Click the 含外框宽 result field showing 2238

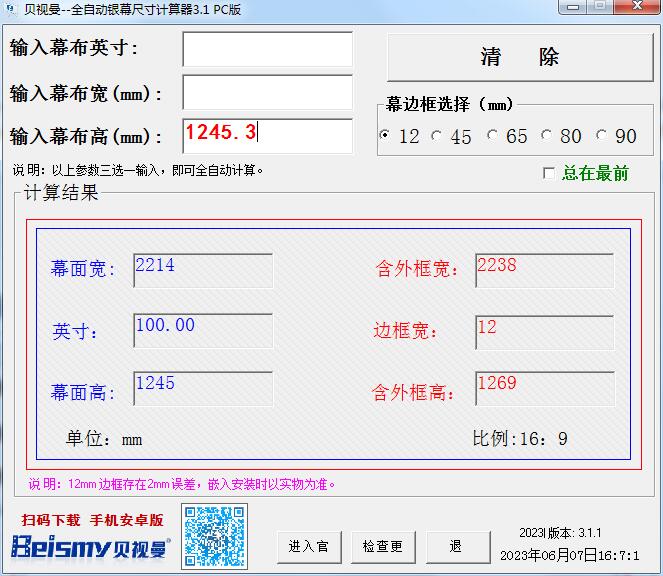[545, 271]
